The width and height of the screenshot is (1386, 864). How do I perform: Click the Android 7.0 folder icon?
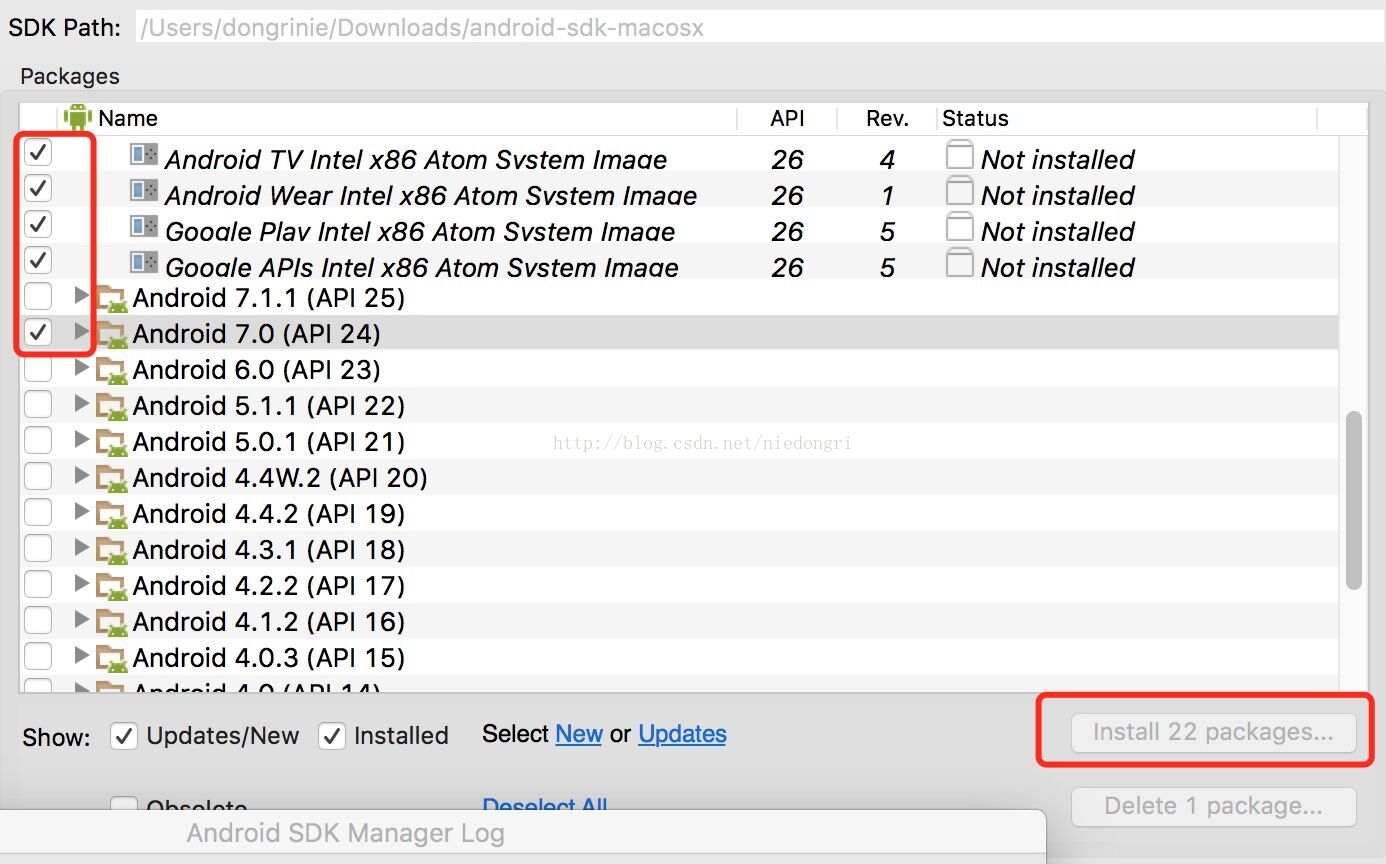(x=113, y=335)
